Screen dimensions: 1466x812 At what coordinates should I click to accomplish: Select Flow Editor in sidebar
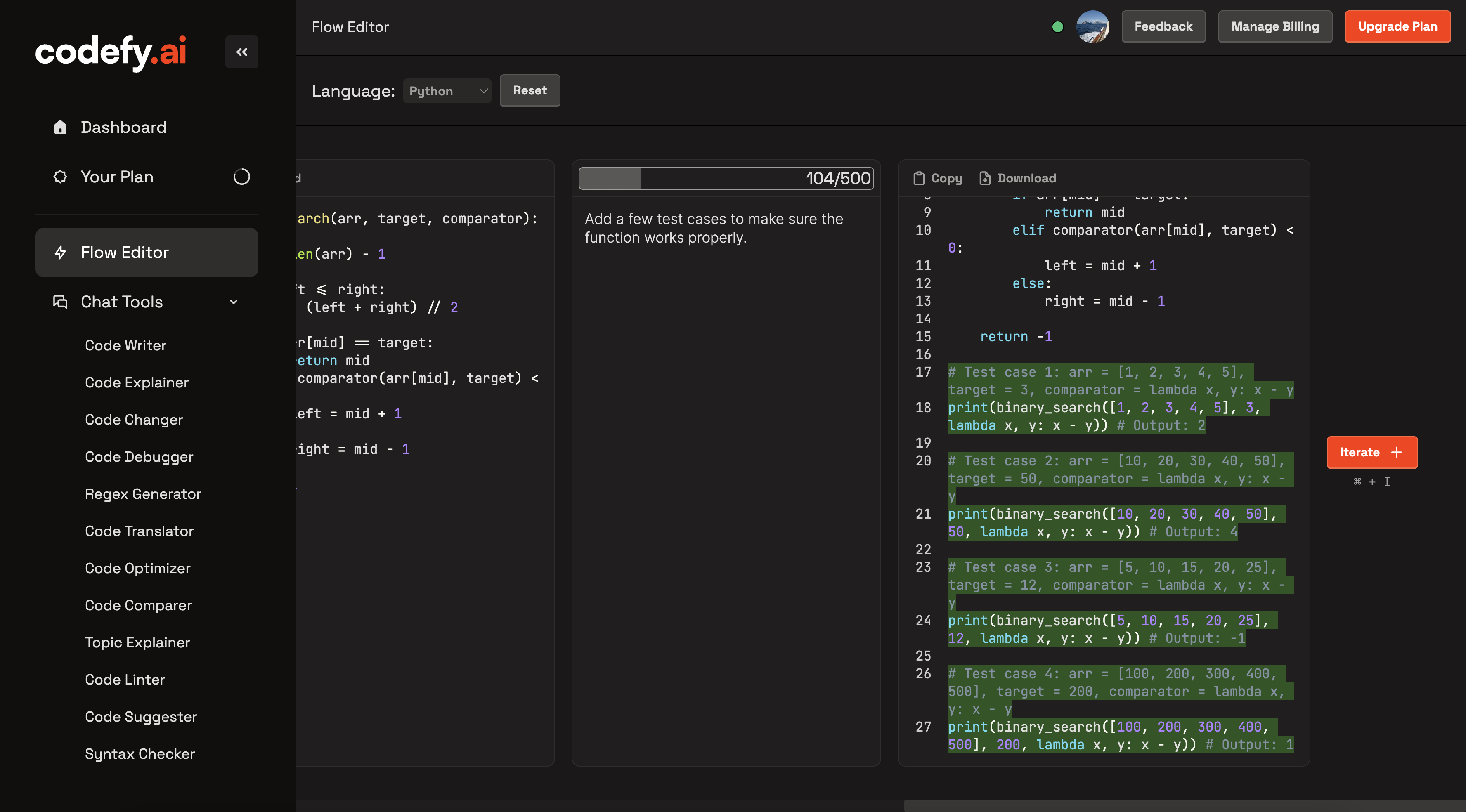tap(147, 252)
